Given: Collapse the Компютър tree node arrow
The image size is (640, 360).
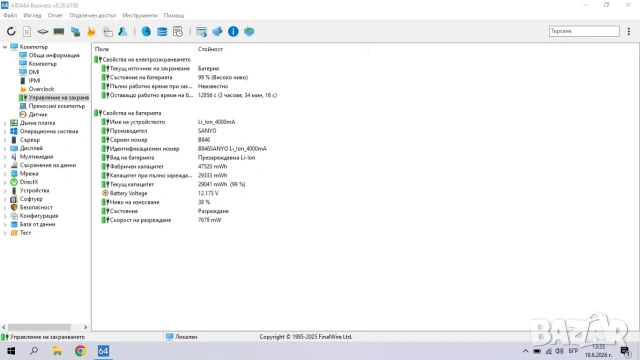Looking at the screenshot, I should (x=5, y=47).
